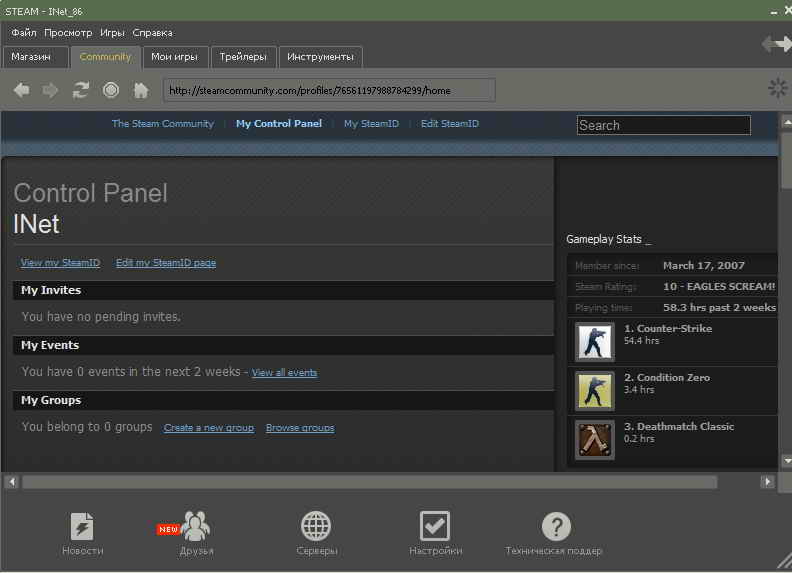
Task: Click the horizontal scrollbar thumb
Action: [369, 482]
